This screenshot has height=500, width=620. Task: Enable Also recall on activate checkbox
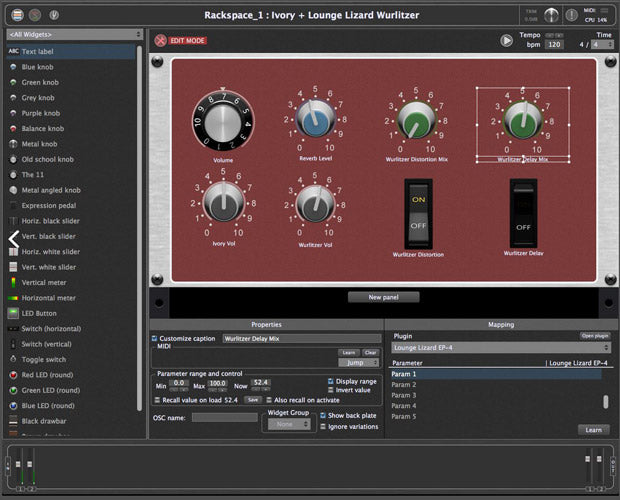coord(269,400)
